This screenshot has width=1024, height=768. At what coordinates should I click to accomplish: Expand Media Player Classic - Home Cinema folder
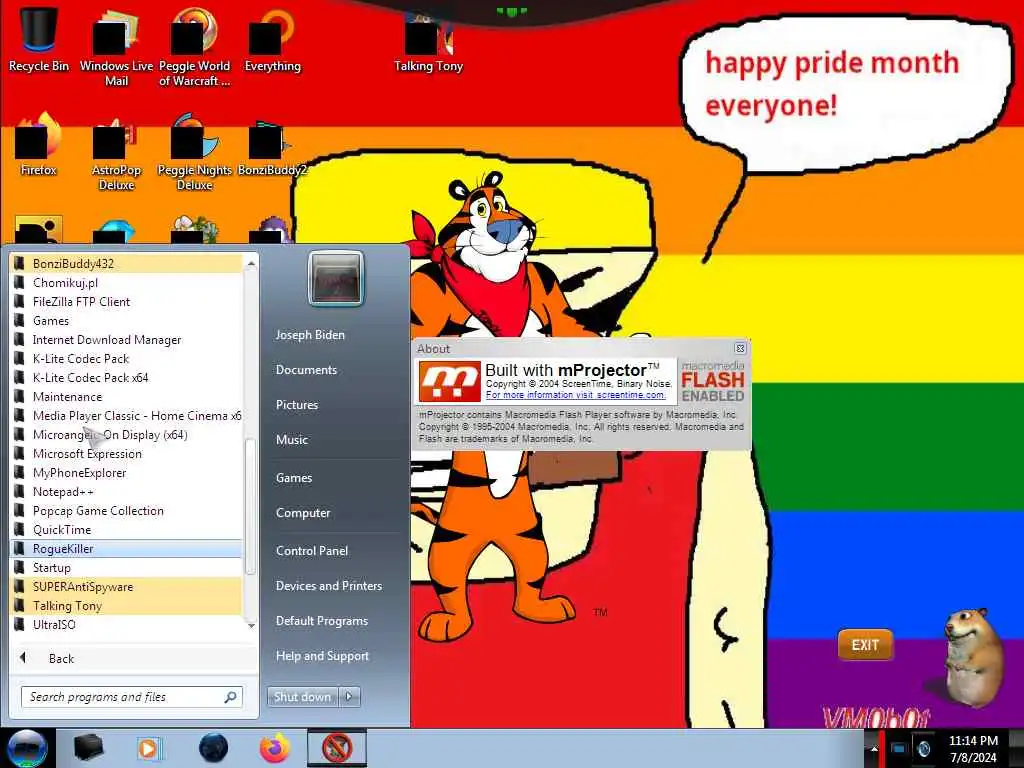pyautogui.click(x=127, y=415)
